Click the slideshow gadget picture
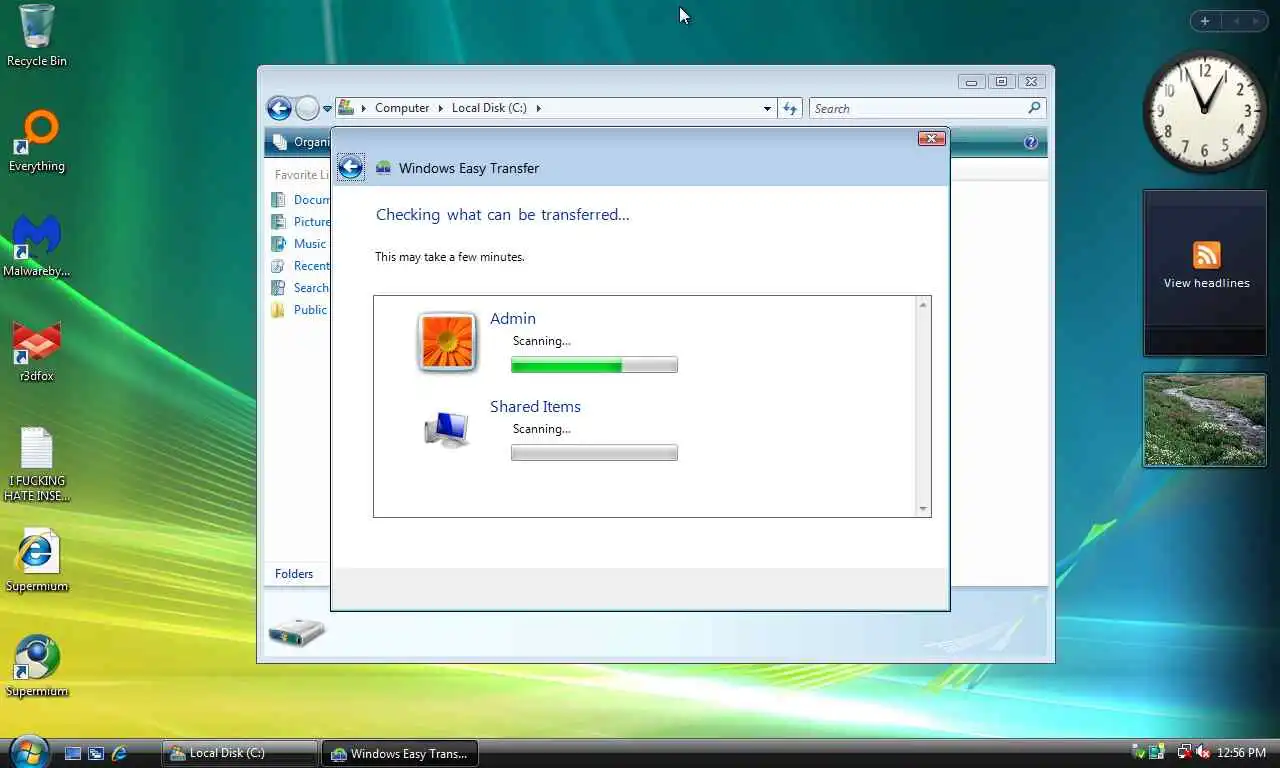Image resolution: width=1280 pixels, height=768 pixels. 1205,420
